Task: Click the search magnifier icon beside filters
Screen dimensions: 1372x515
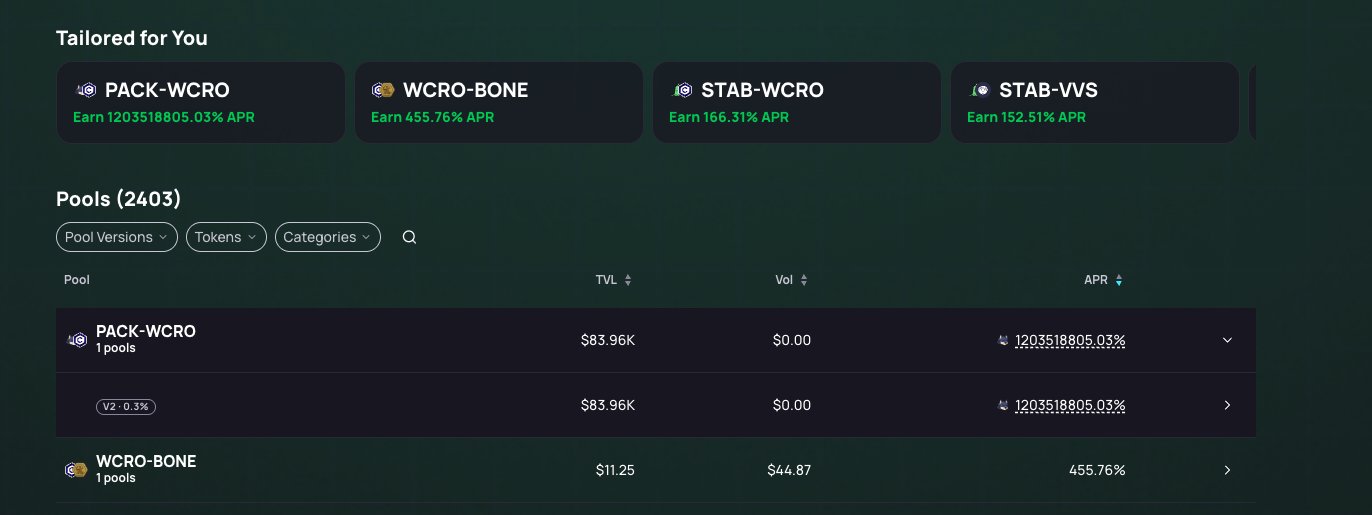Action: [409, 237]
